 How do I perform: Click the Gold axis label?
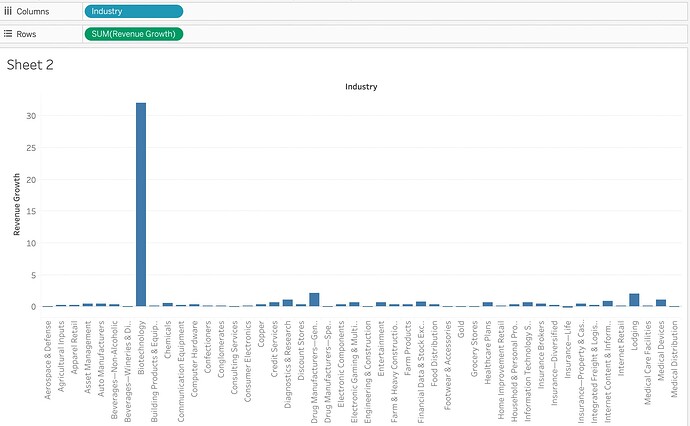(461, 326)
